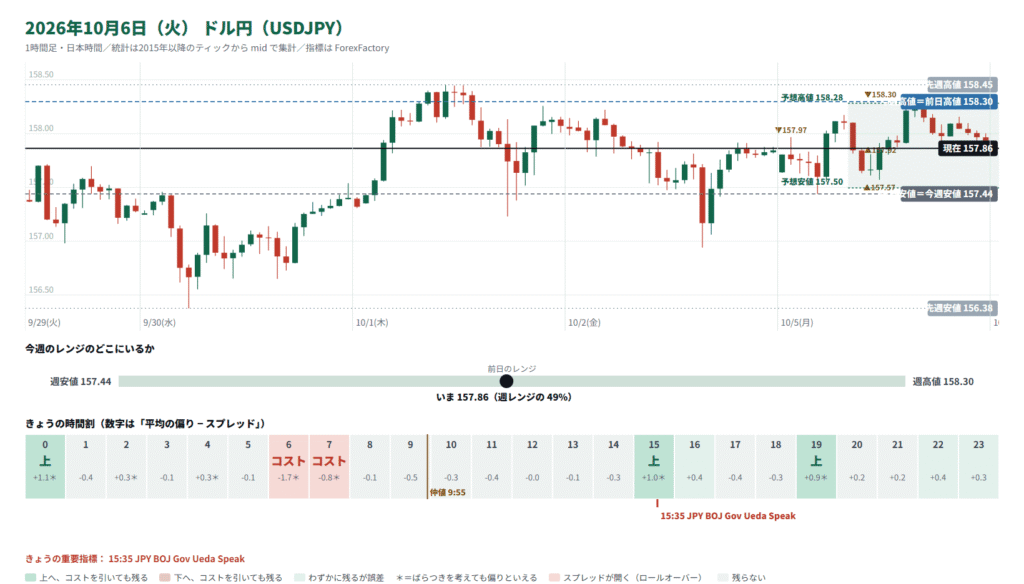Select the hour 23 cell
1024x584 pixels.
coord(978,466)
